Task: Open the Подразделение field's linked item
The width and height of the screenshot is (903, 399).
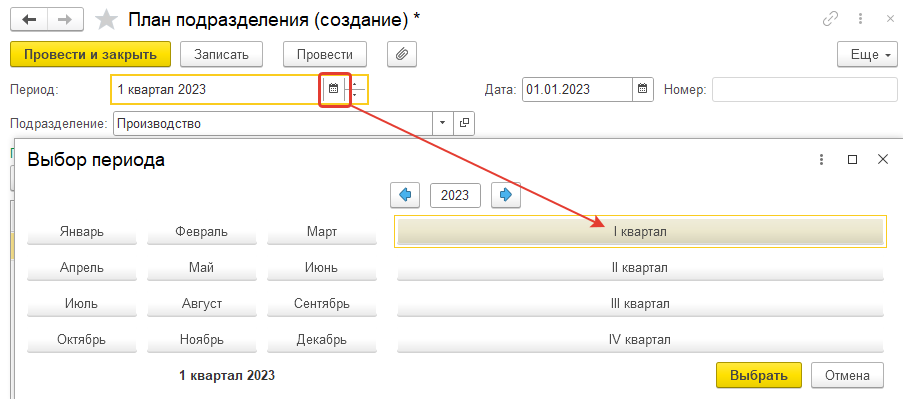Action: 464,123
